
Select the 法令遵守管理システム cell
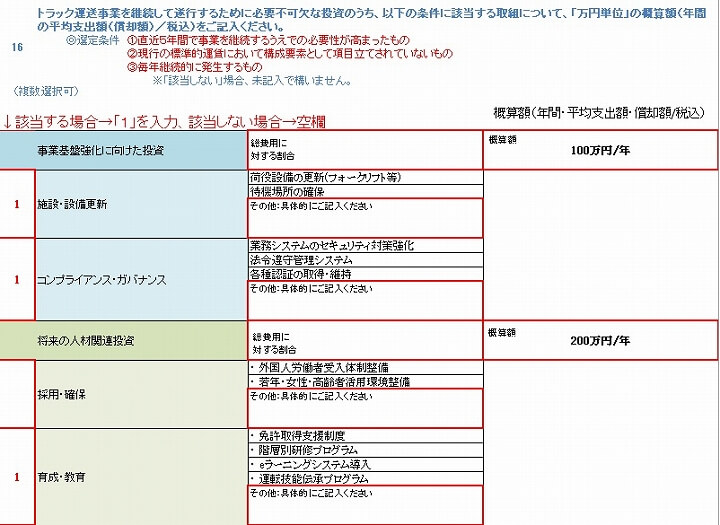365,259
